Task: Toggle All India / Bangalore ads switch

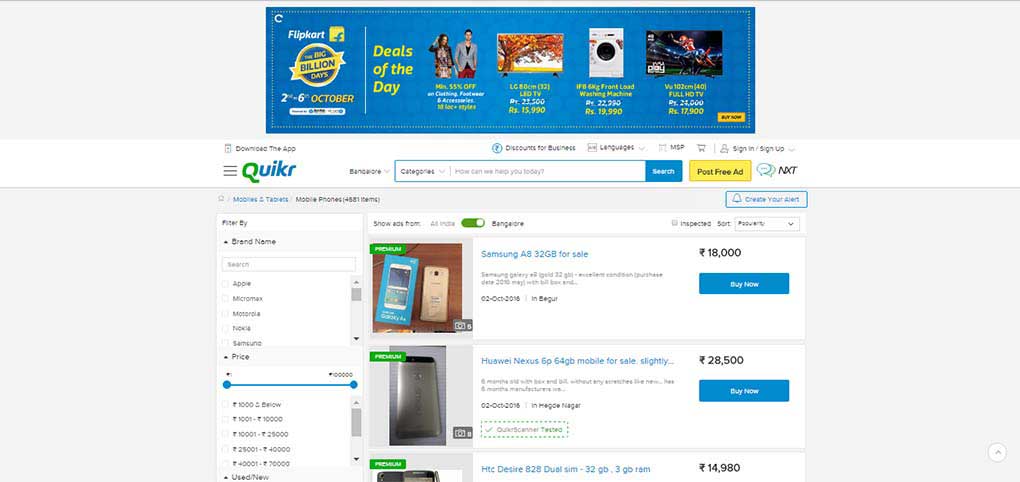Action: (473, 223)
